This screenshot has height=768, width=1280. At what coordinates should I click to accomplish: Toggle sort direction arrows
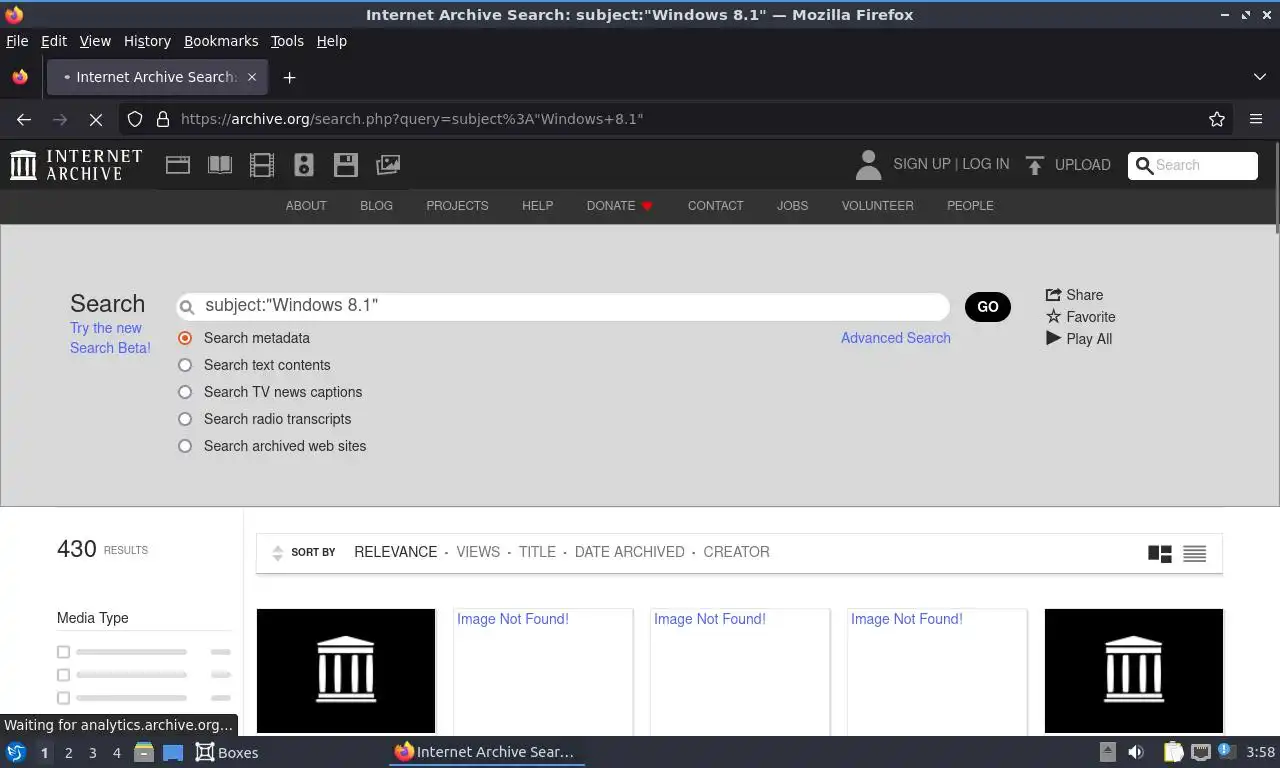[277, 553]
